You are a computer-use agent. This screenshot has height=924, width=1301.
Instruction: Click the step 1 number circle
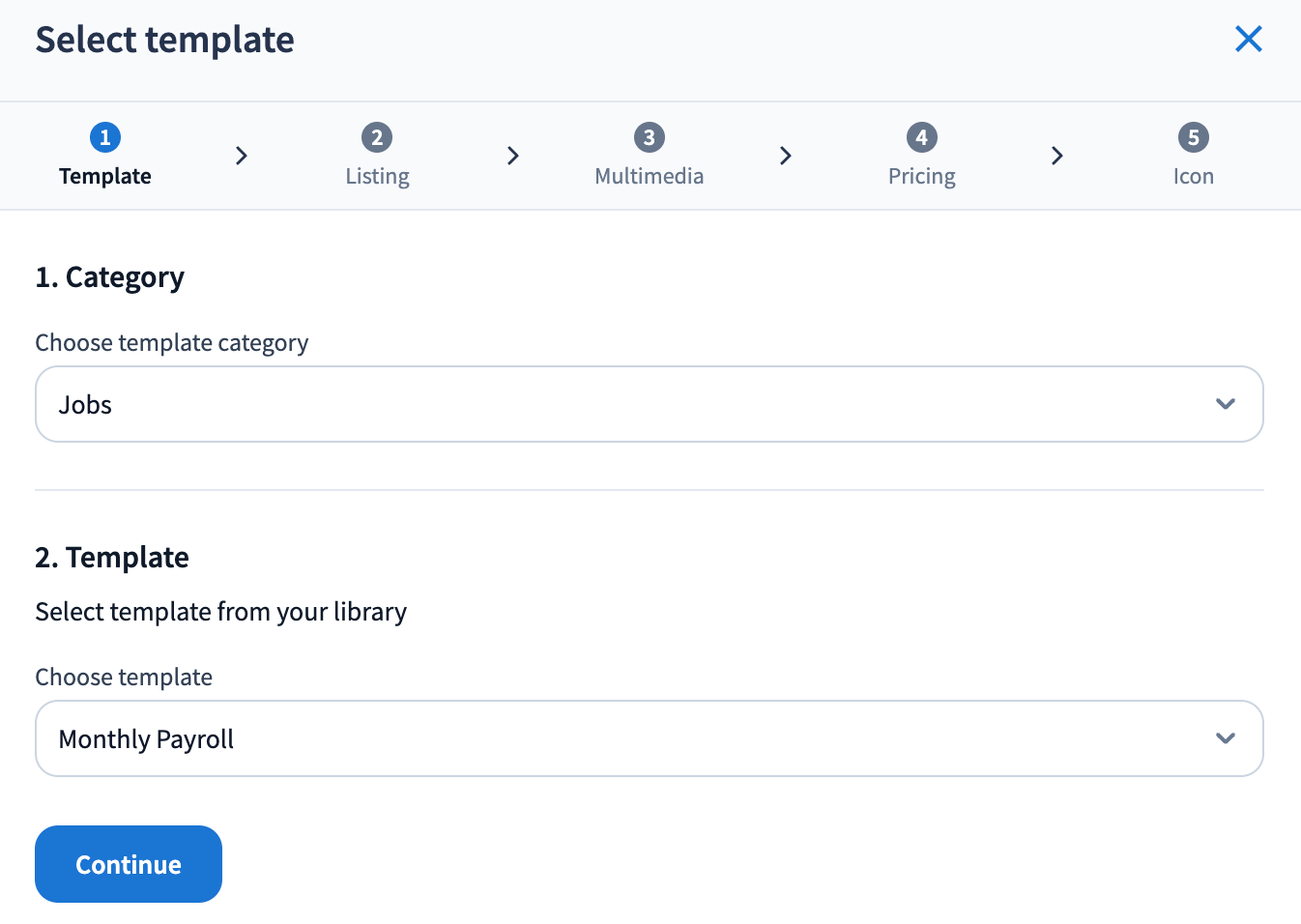tap(105, 137)
